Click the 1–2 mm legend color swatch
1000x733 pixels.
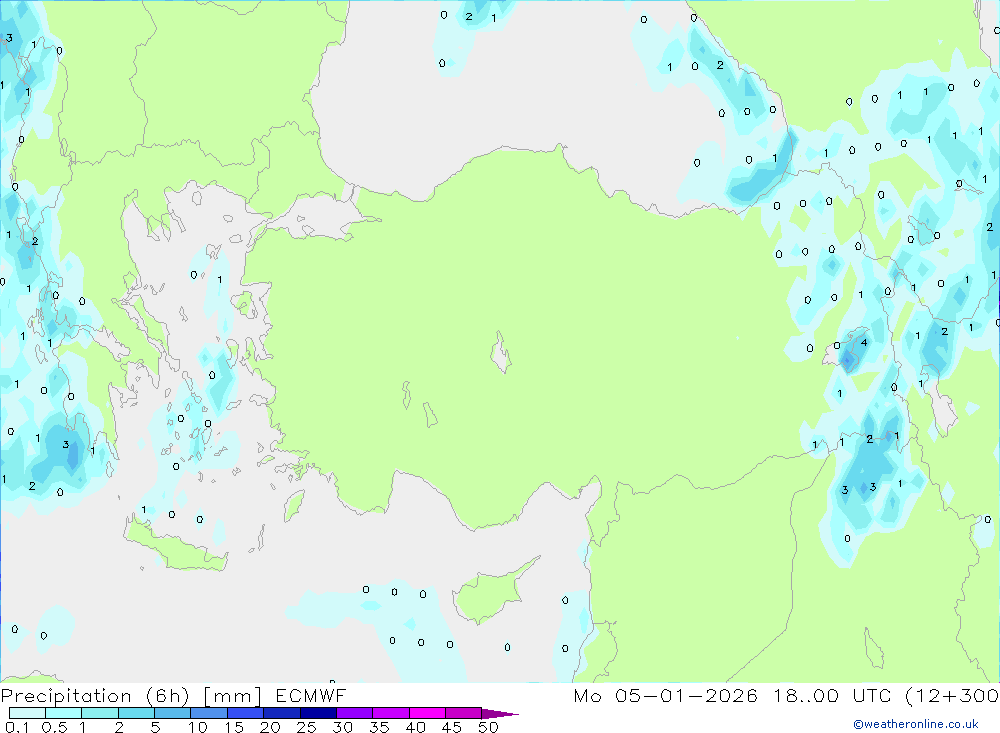[x=100, y=713]
